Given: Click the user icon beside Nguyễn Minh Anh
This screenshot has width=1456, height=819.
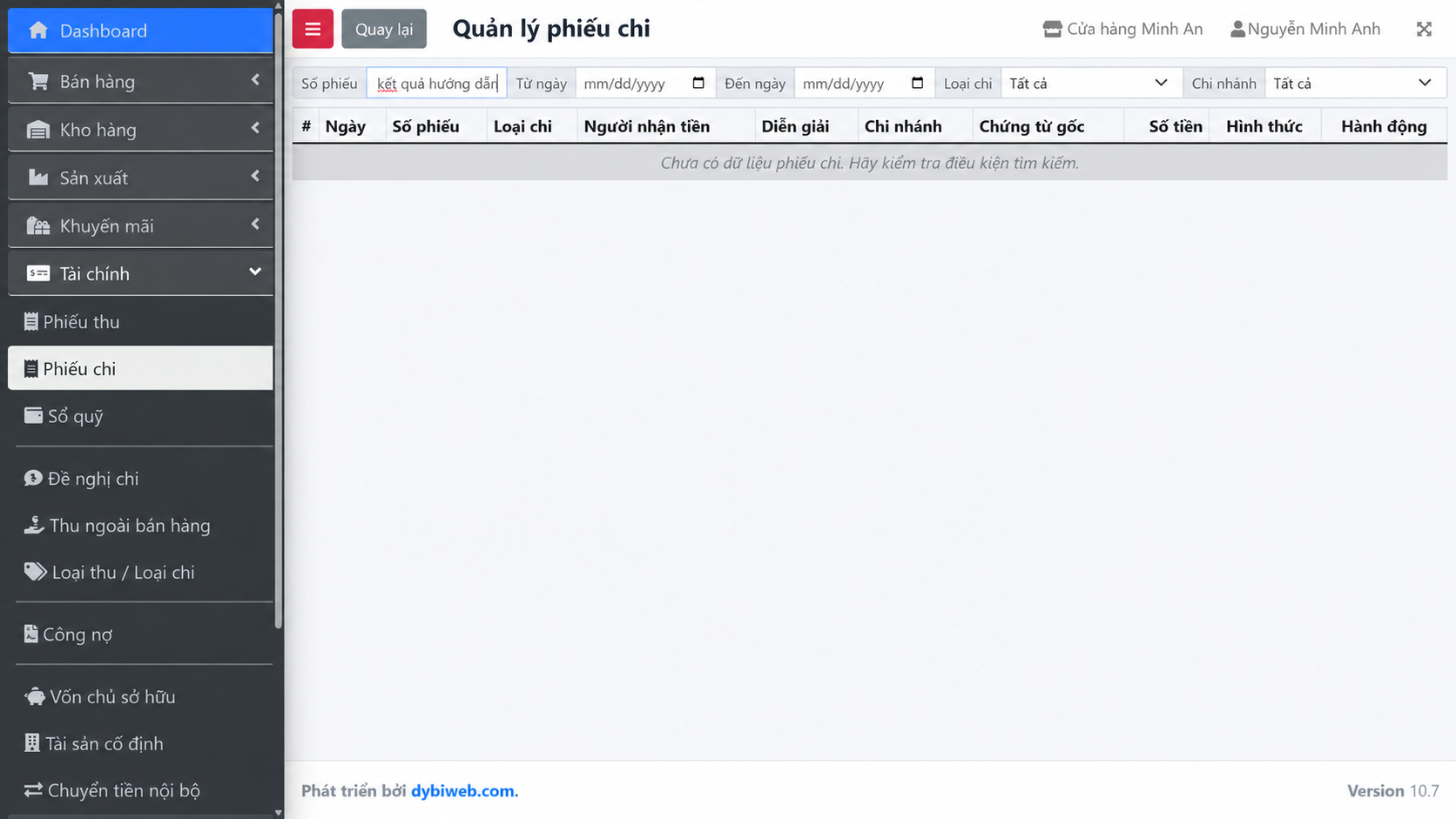Looking at the screenshot, I should pyautogui.click(x=1237, y=30).
